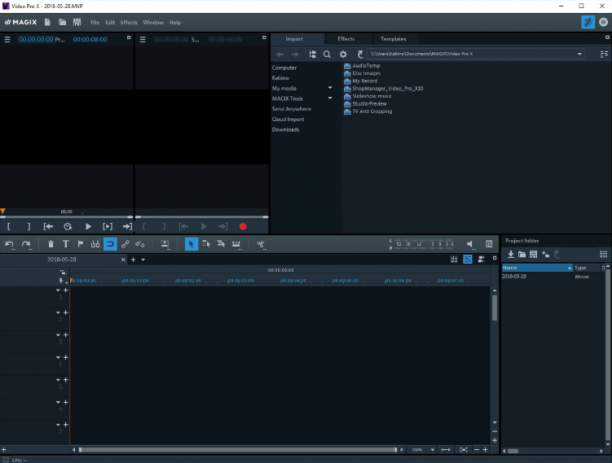
Task: Click the new project icon in top bar
Action: click(x=47, y=22)
